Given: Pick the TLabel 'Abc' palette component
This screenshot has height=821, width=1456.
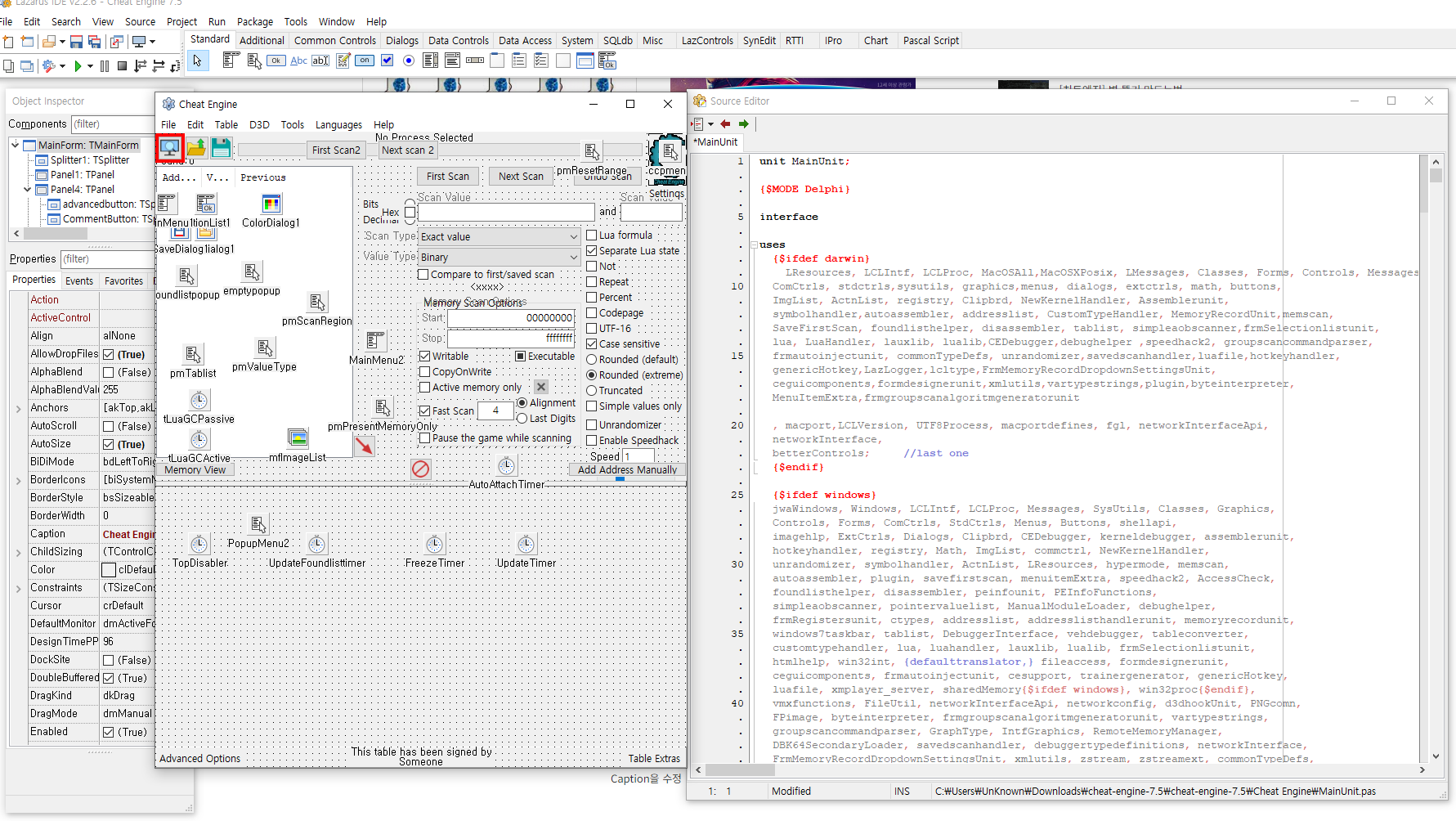Looking at the screenshot, I should click(x=298, y=61).
